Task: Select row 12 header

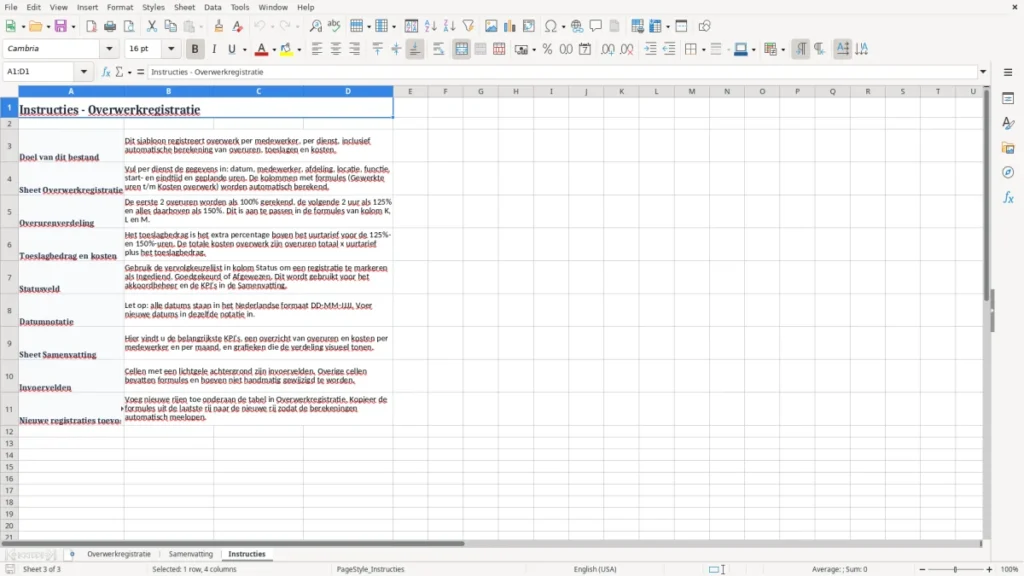Action: tap(9, 432)
